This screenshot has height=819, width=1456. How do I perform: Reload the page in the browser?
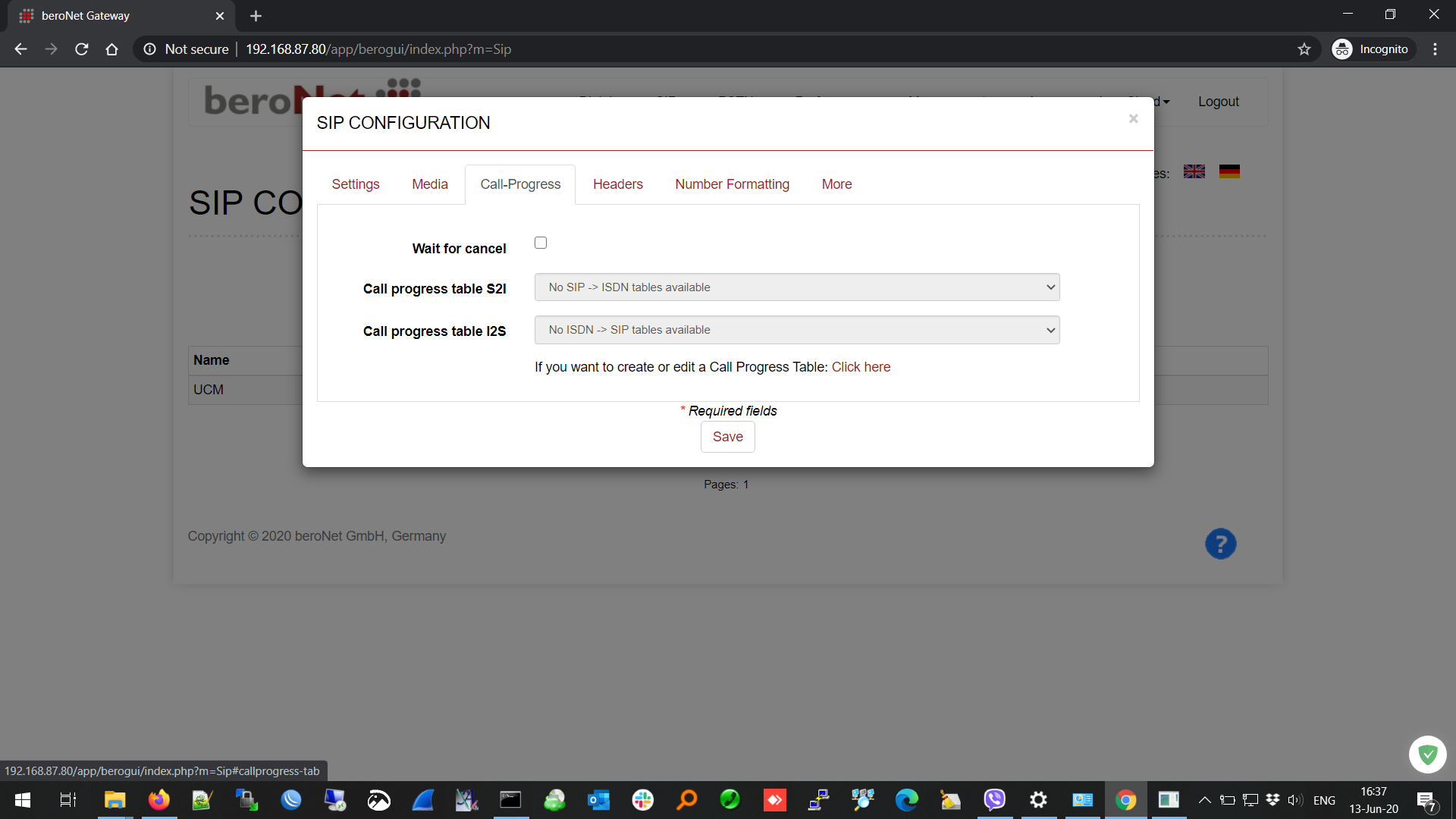point(82,49)
